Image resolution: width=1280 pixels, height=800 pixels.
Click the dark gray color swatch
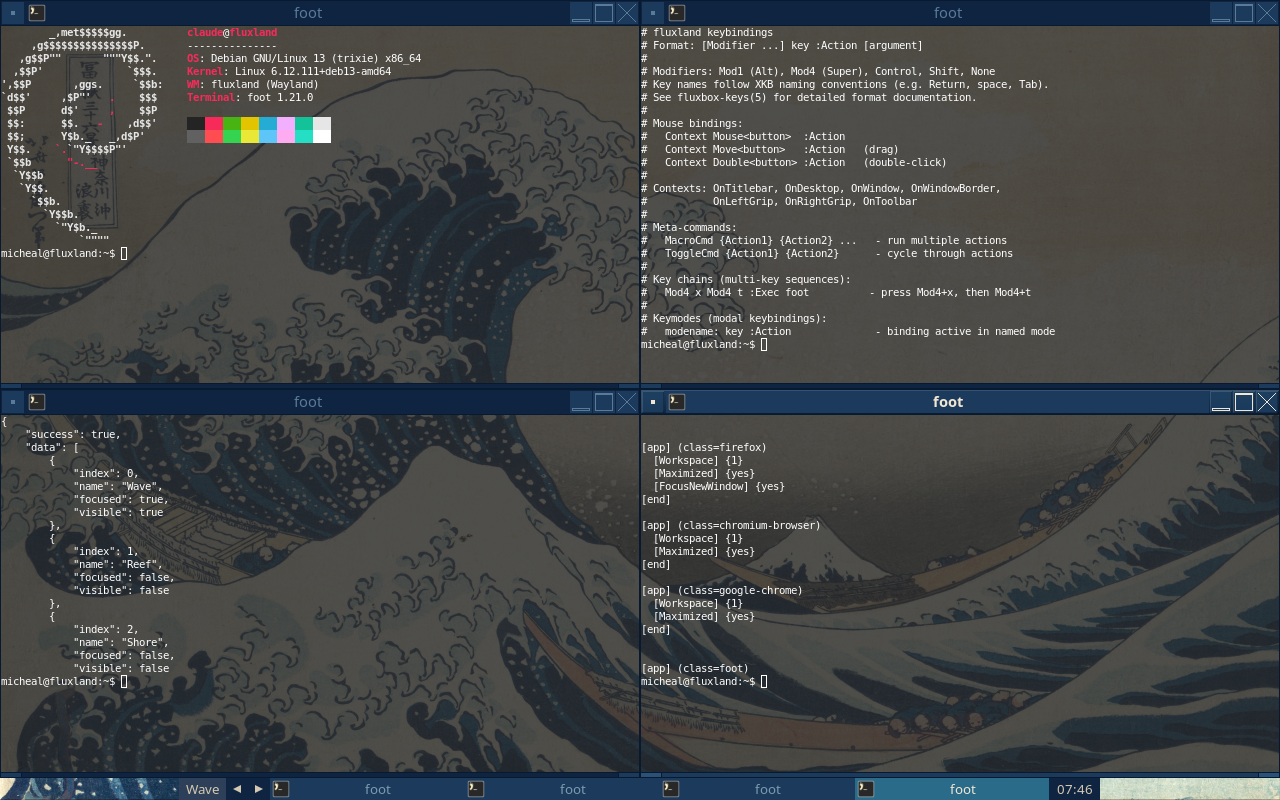coord(196,136)
